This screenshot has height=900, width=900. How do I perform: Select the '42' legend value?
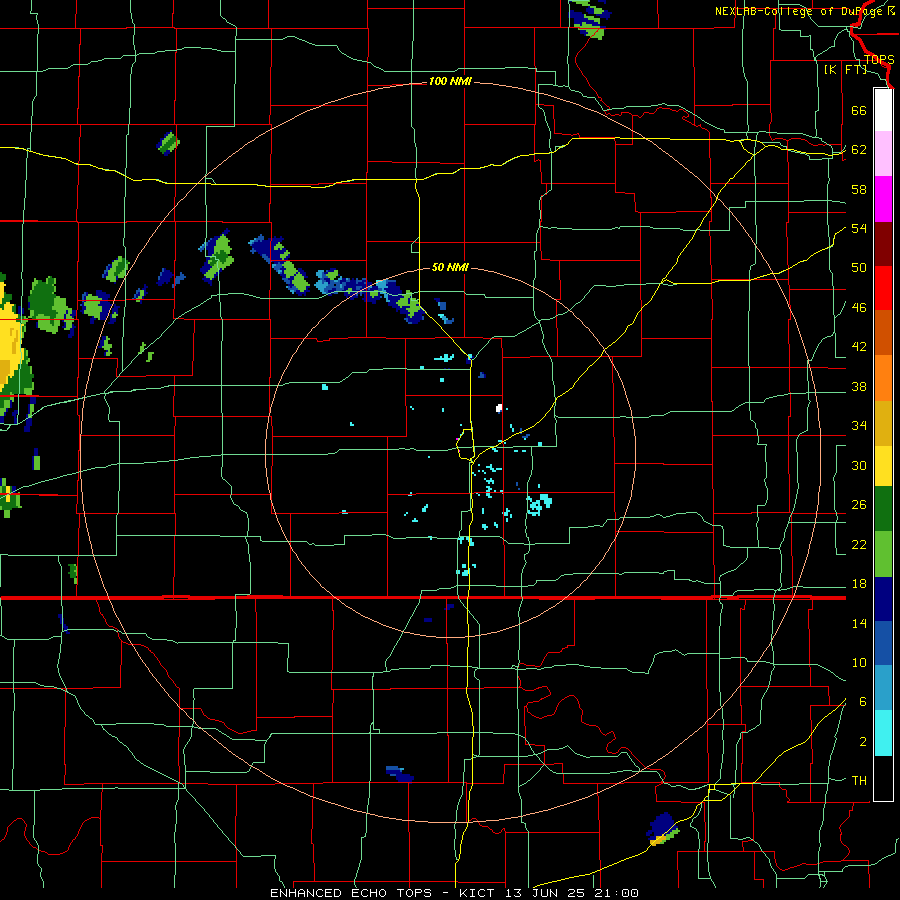point(859,347)
